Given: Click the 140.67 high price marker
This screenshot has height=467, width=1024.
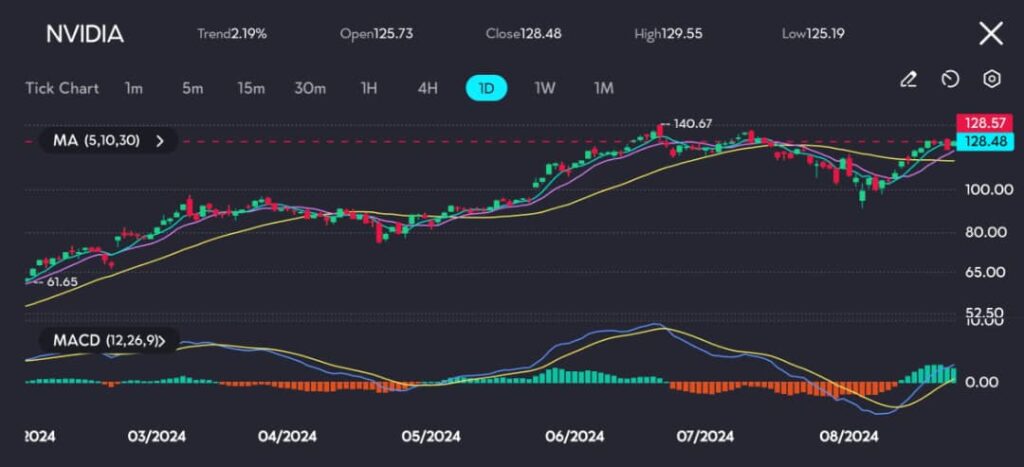Looking at the screenshot, I should (x=692, y=124).
